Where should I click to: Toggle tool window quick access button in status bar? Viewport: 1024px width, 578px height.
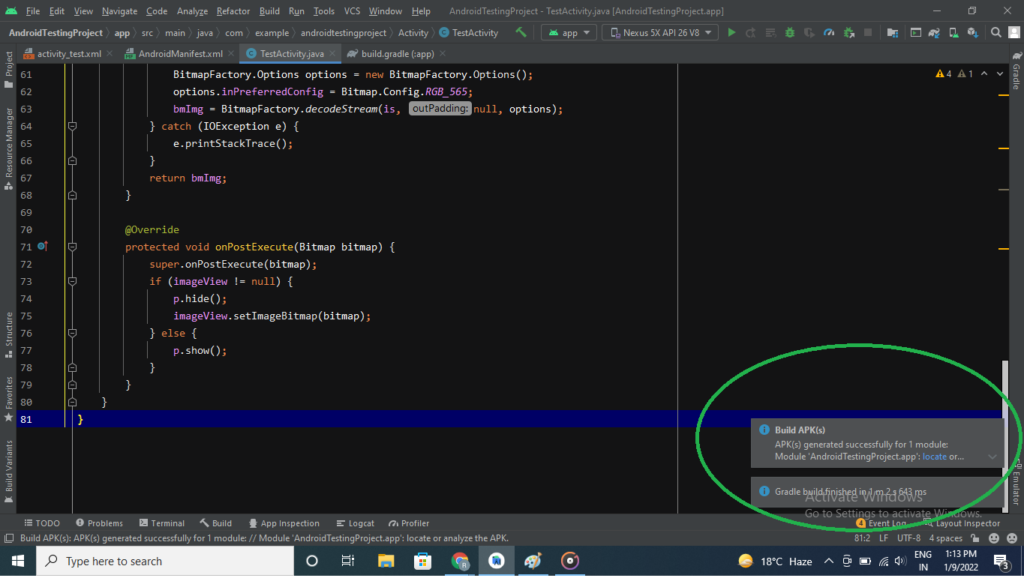[x=8, y=538]
